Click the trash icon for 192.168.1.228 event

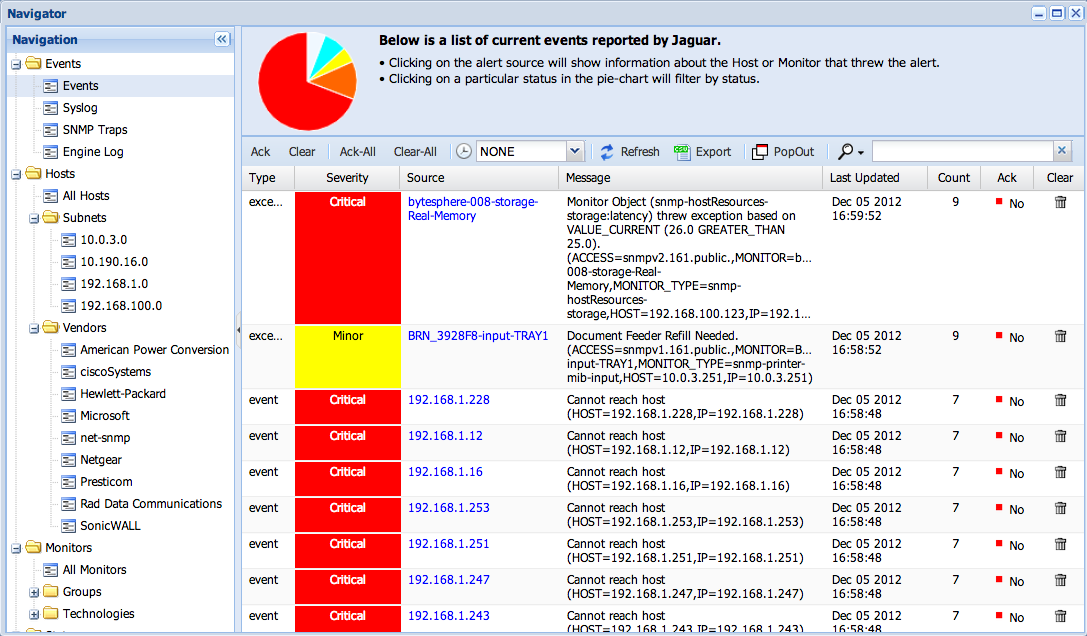point(1061,400)
